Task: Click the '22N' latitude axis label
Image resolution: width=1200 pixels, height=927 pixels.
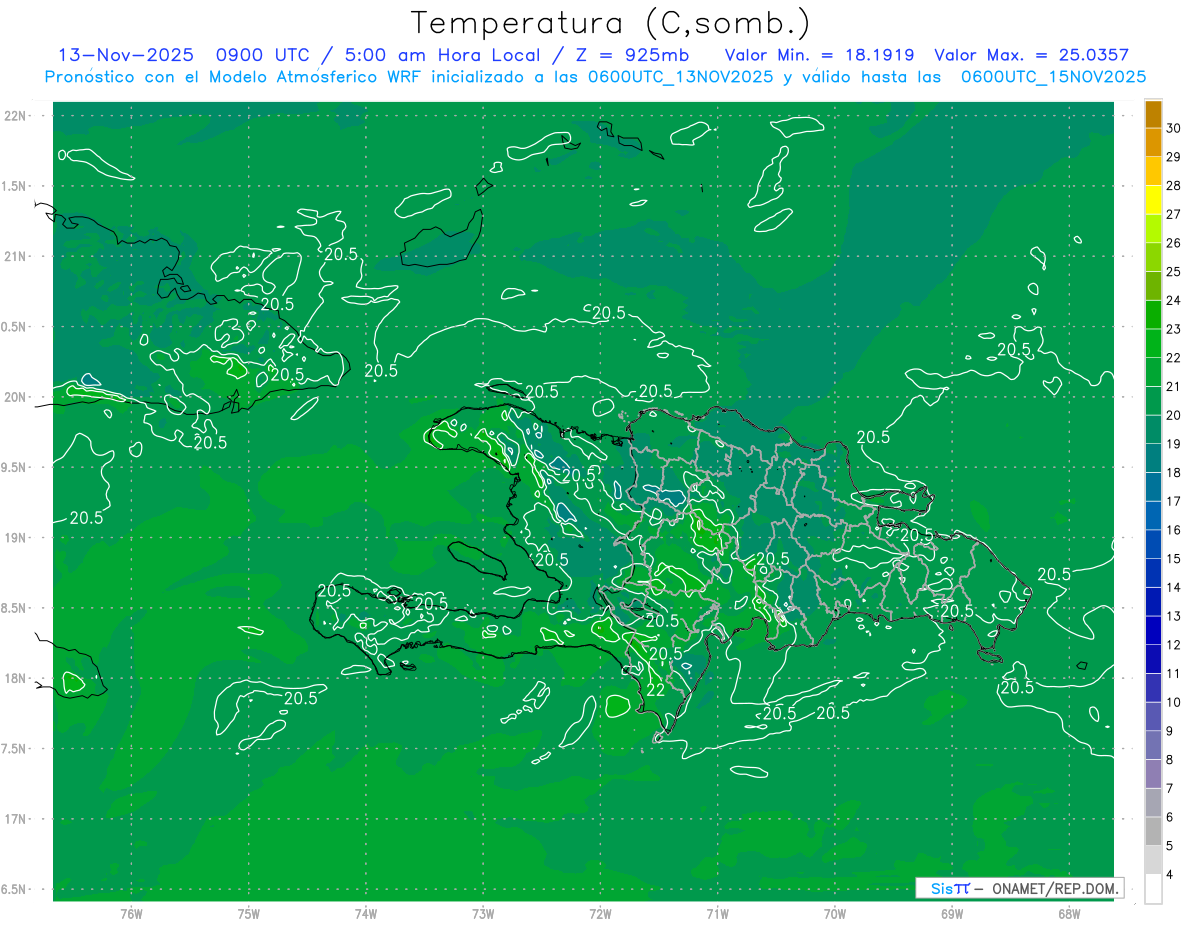Action: pyautogui.click(x=17, y=116)
